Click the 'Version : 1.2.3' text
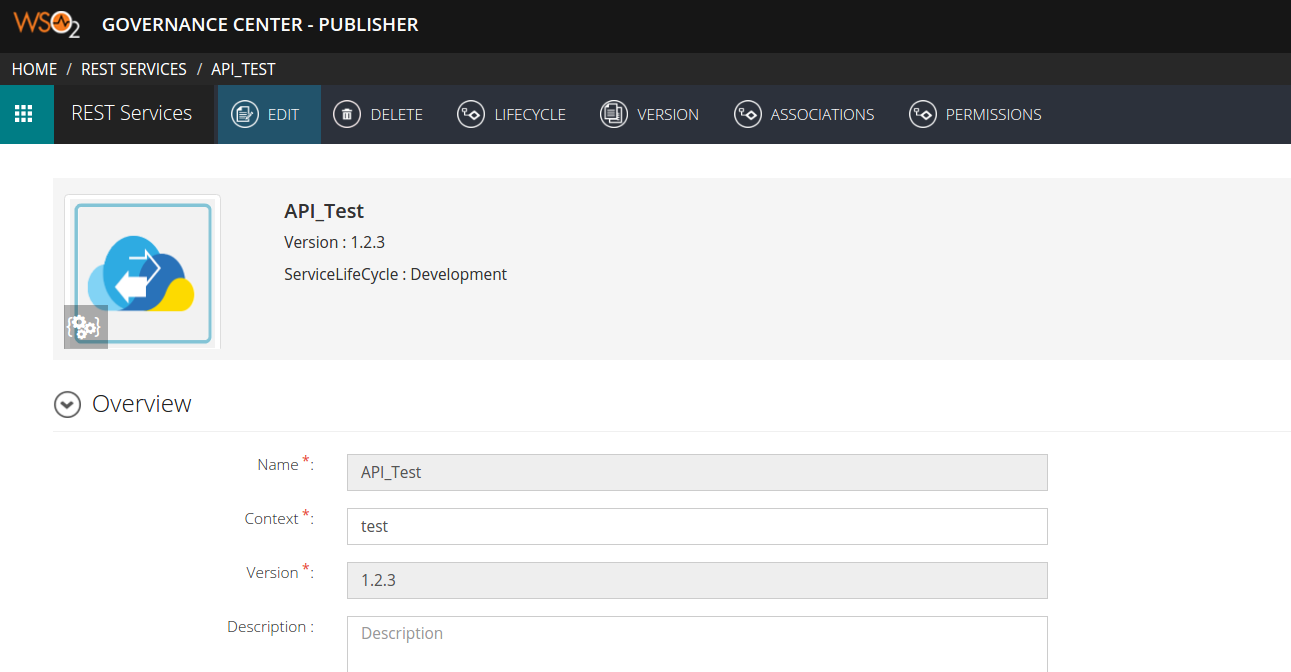 335,242
